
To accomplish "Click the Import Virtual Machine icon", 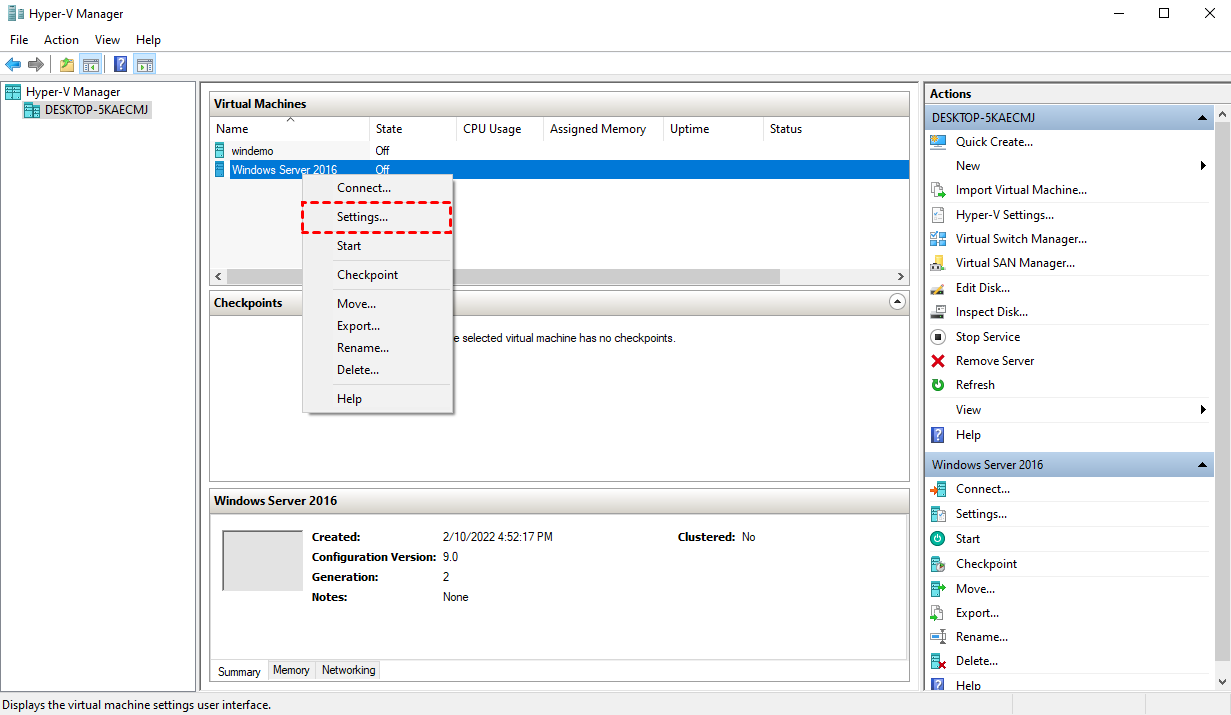I will click(938, 190).
